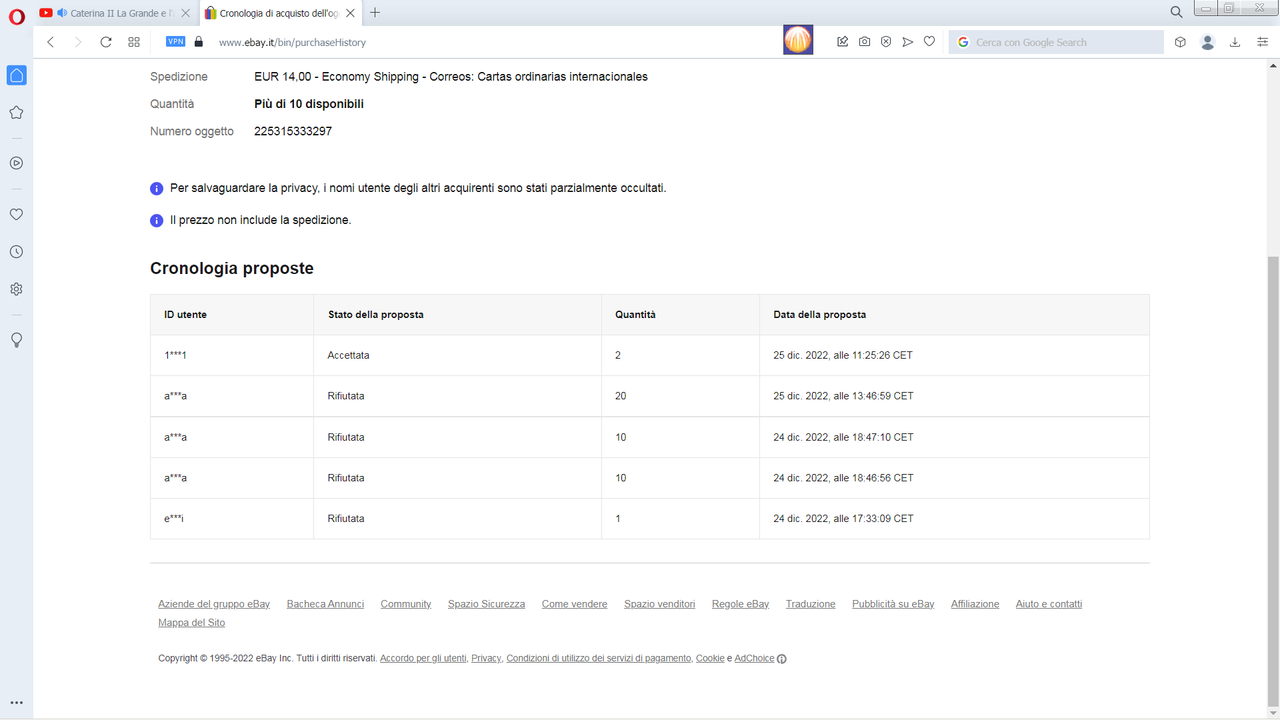Take a snapshot with camera icon

[x=864, y=42]
